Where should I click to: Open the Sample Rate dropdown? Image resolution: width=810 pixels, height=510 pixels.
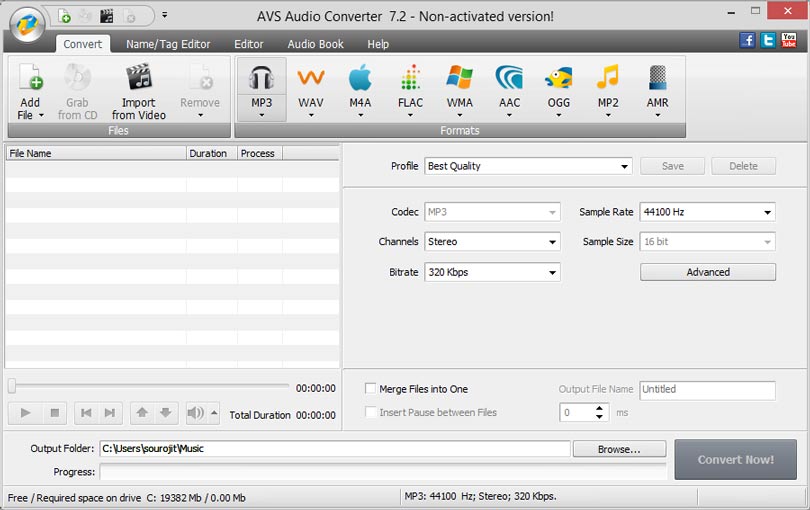click(708, 212)
